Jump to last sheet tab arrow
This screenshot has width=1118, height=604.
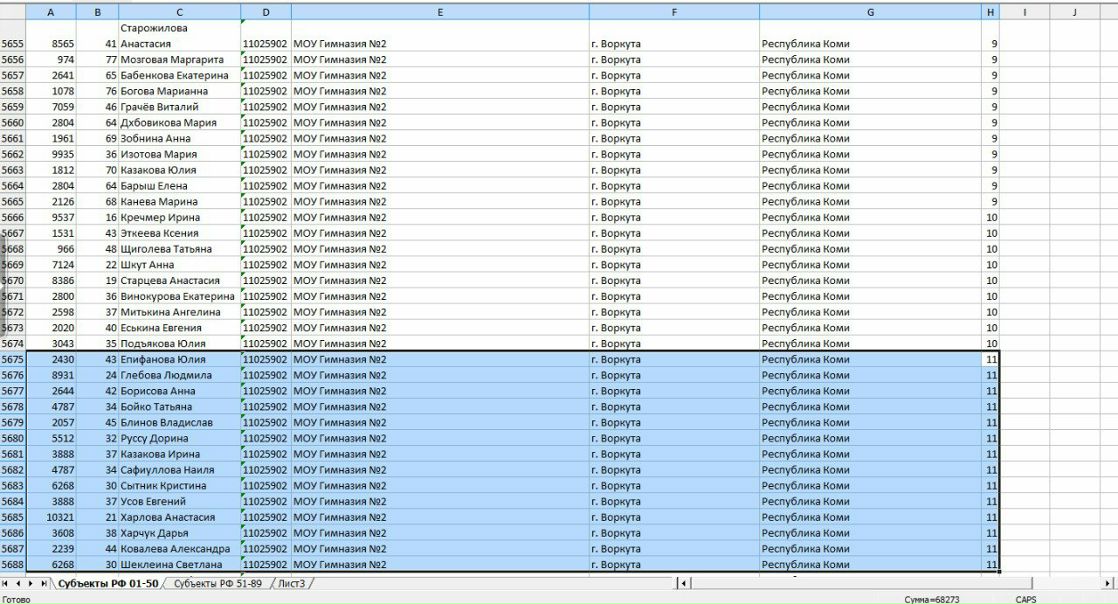(x=44, y=582)
